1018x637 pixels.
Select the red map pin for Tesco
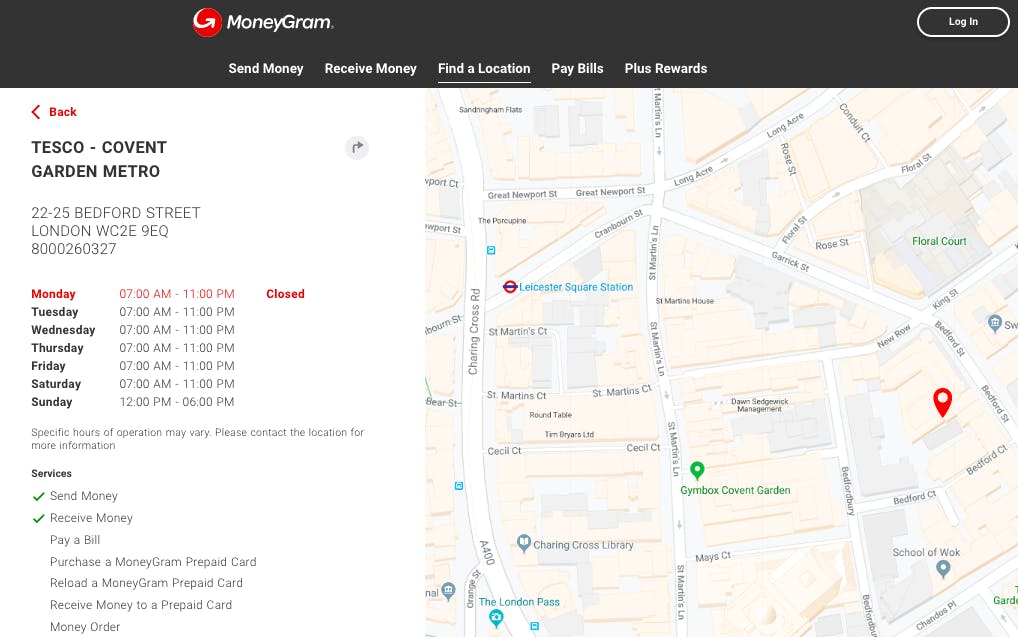point(942,400)
